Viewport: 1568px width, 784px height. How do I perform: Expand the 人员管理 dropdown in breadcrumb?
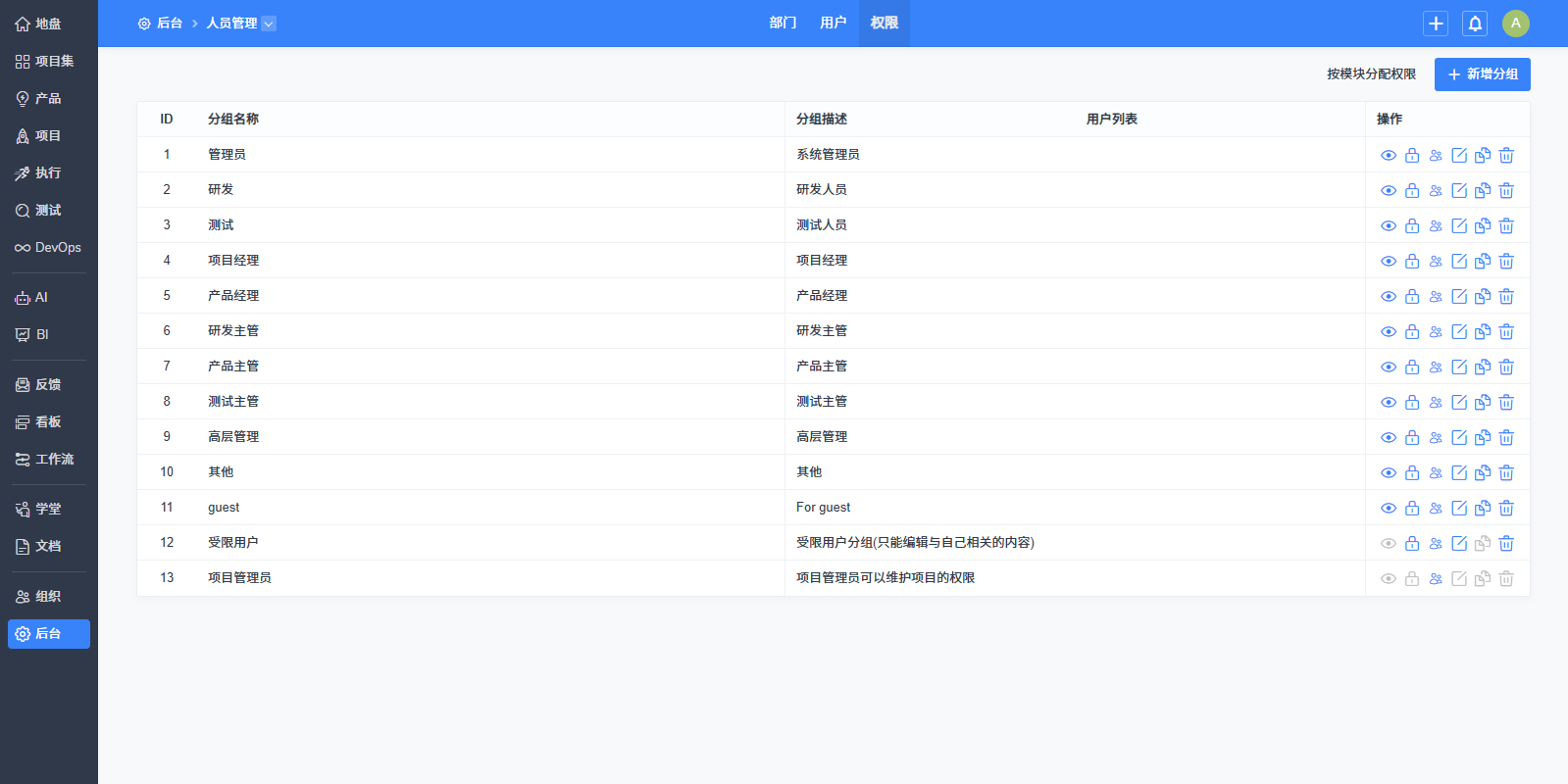tap(269, 24)
